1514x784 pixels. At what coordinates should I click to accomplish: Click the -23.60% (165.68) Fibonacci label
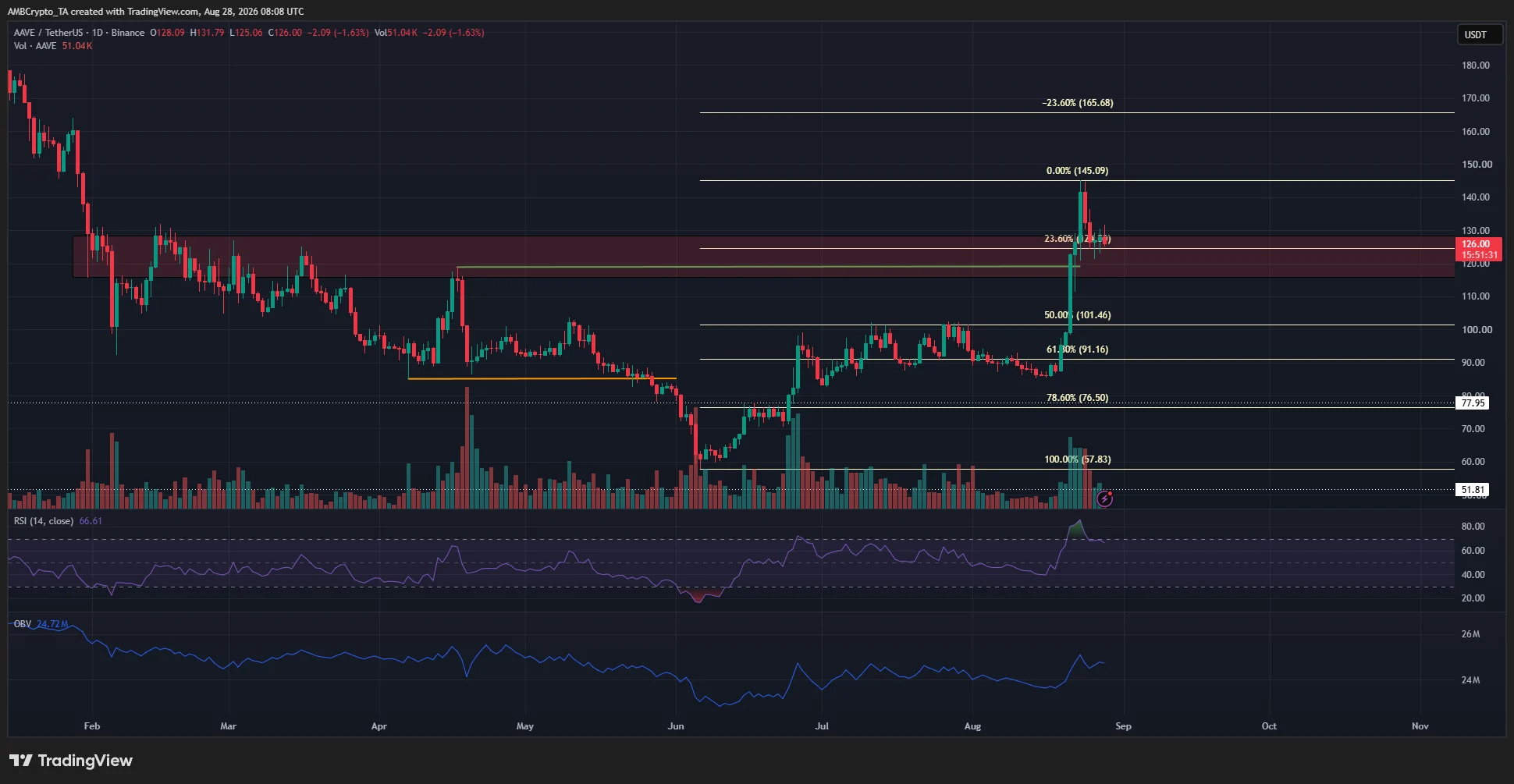pos(1078,103)
